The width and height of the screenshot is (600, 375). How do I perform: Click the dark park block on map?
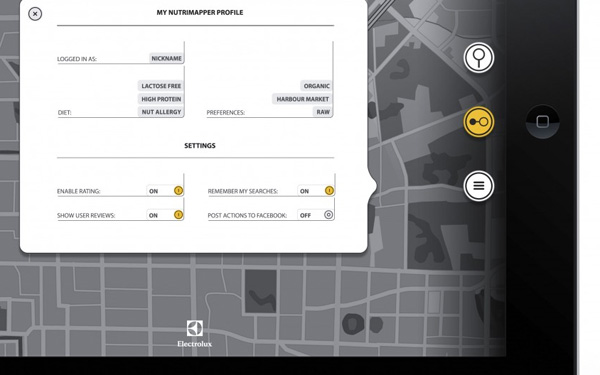pyautogui.click(x=260, y=292)
